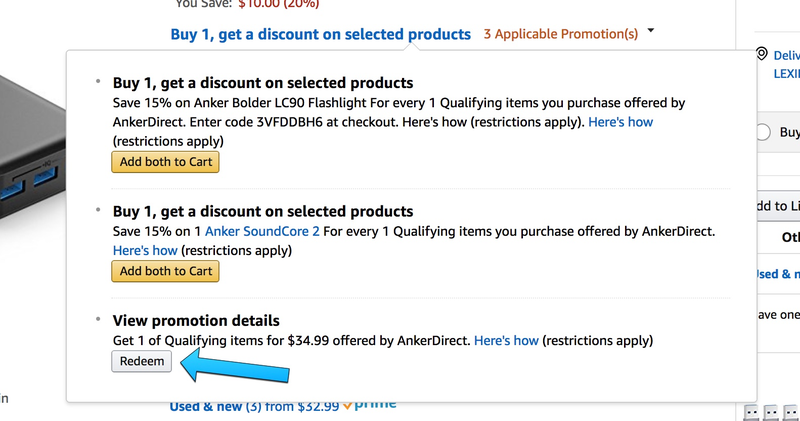Open Here's how link after code 3VFDDBH6
The height and width of the screenshot is (421, 800).
pyautogui.click(x=620, y=122)
